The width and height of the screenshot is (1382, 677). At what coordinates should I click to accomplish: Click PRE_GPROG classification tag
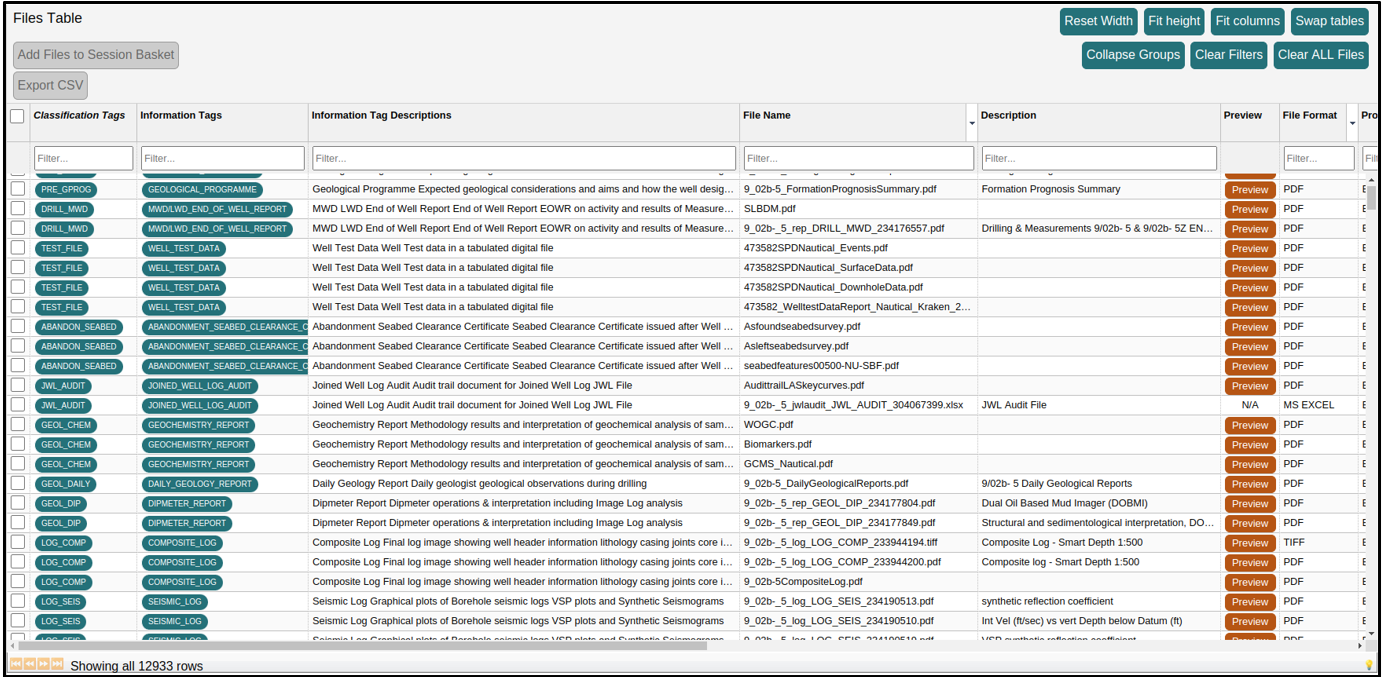[x=65, y=189]
